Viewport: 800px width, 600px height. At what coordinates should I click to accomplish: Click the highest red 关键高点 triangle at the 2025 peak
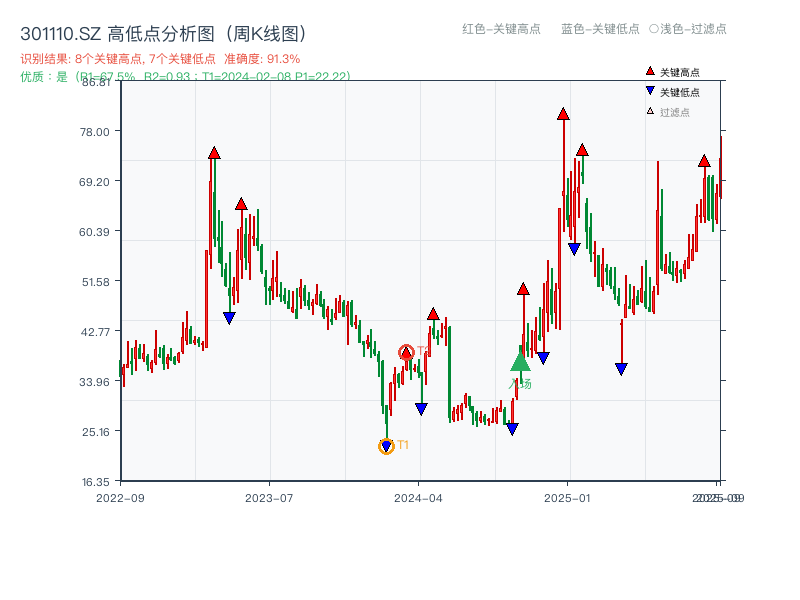561,114
